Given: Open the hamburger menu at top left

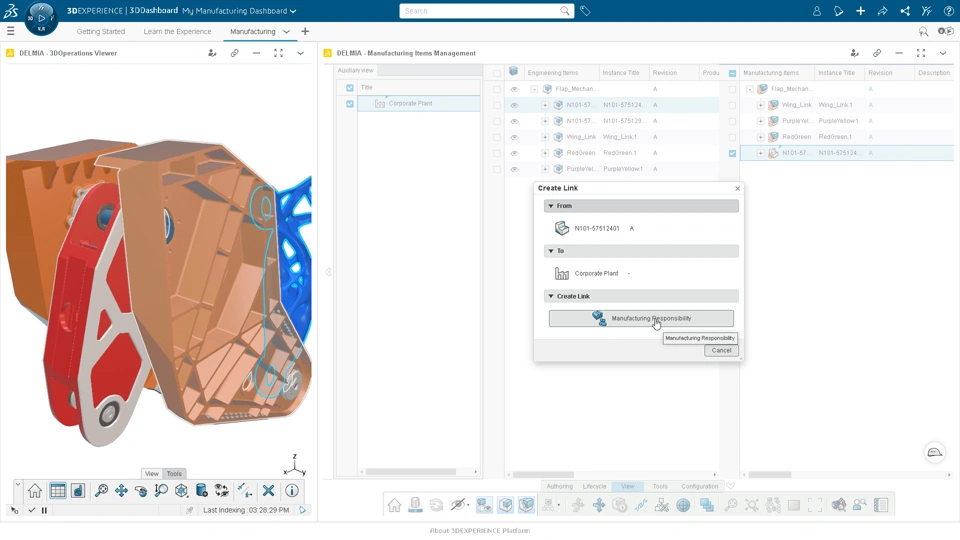Looking at the screenshot, I should pos(10,31).
